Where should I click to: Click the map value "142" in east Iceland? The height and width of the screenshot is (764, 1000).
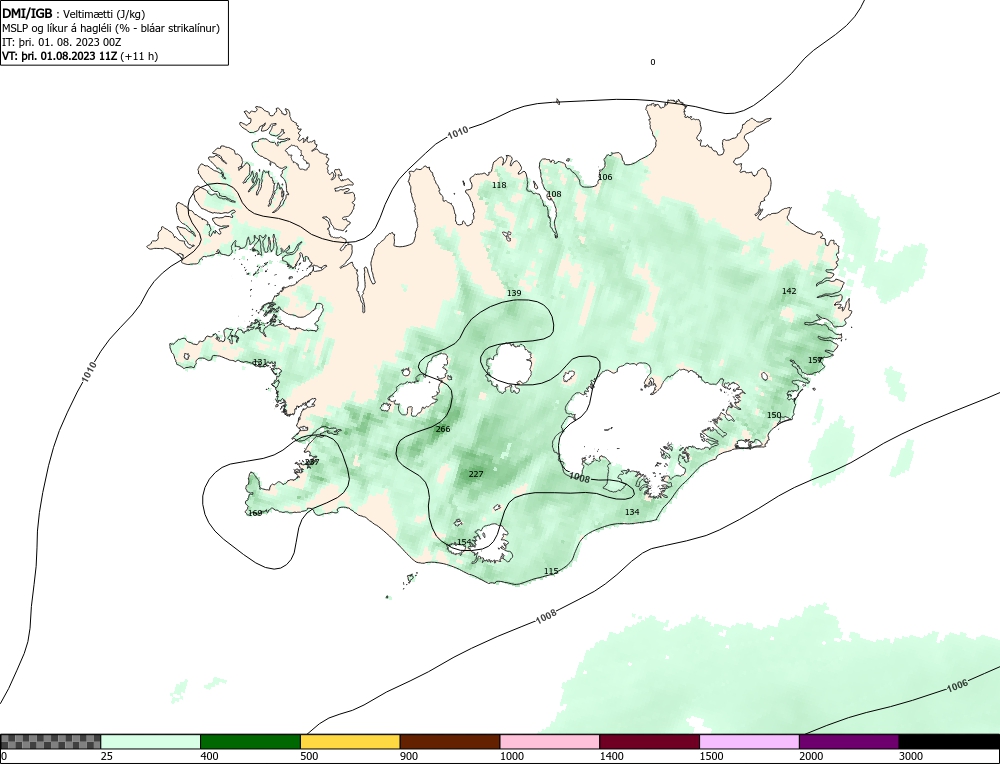pyautogui.click(x=789, y=291)
